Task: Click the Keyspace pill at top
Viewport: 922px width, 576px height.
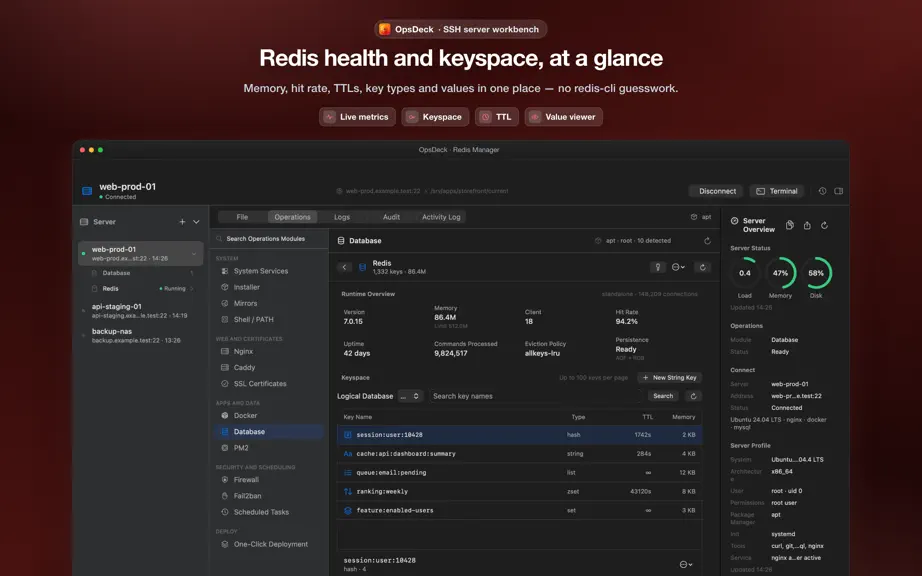Action: [435, 117]
